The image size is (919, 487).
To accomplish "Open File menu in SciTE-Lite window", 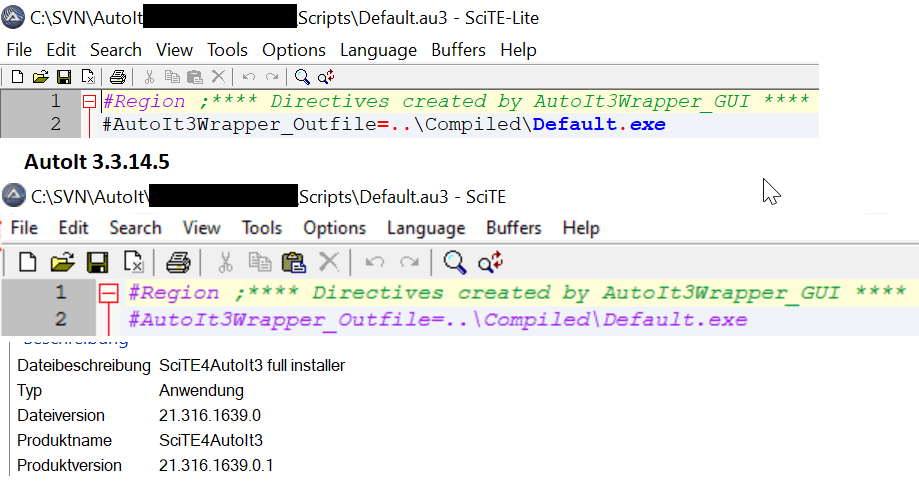I will coord(19,50).
